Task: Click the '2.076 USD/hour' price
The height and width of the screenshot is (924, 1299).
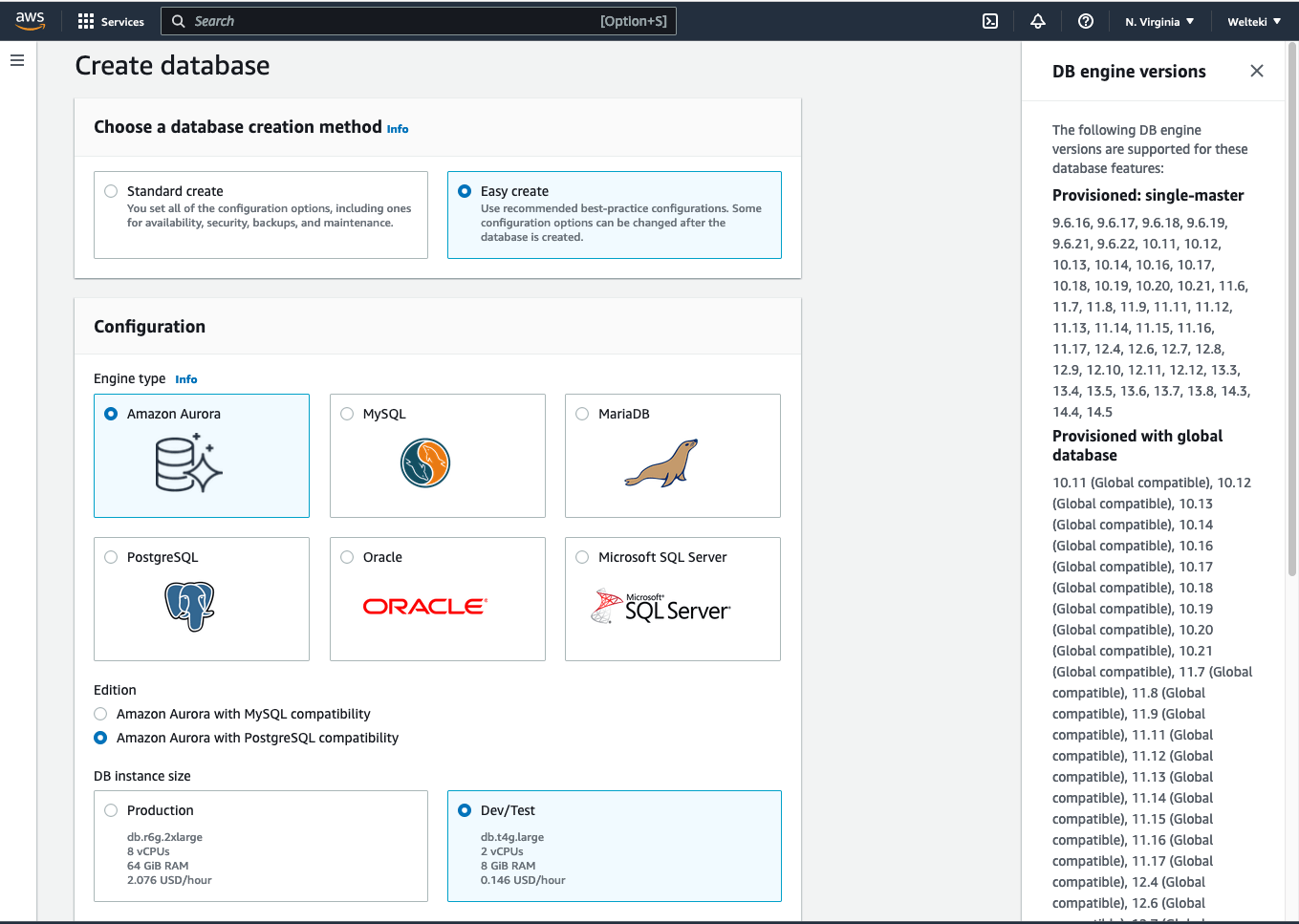Action: click(169, 880)
